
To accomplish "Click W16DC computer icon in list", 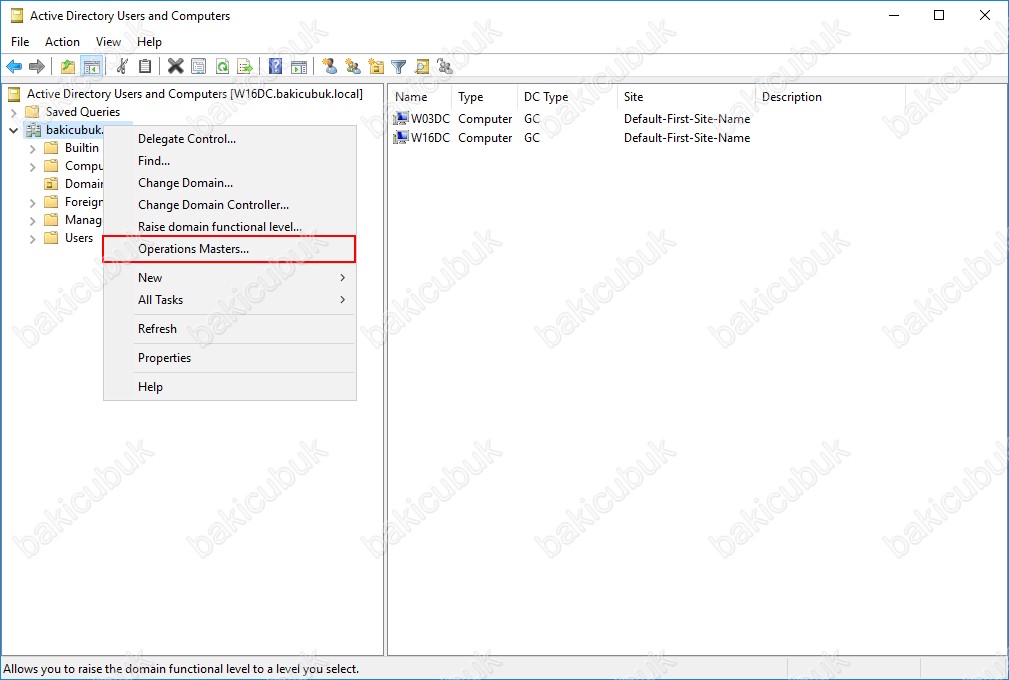I will pyautogui.click(x=401, y=137).
